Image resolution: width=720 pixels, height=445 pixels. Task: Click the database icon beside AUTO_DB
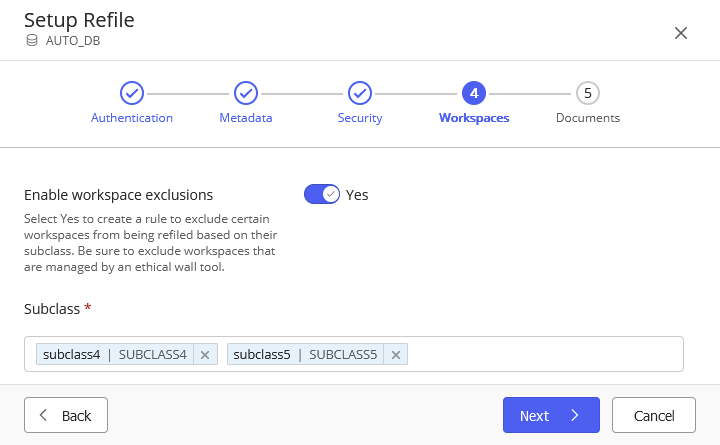click(31, 41)
